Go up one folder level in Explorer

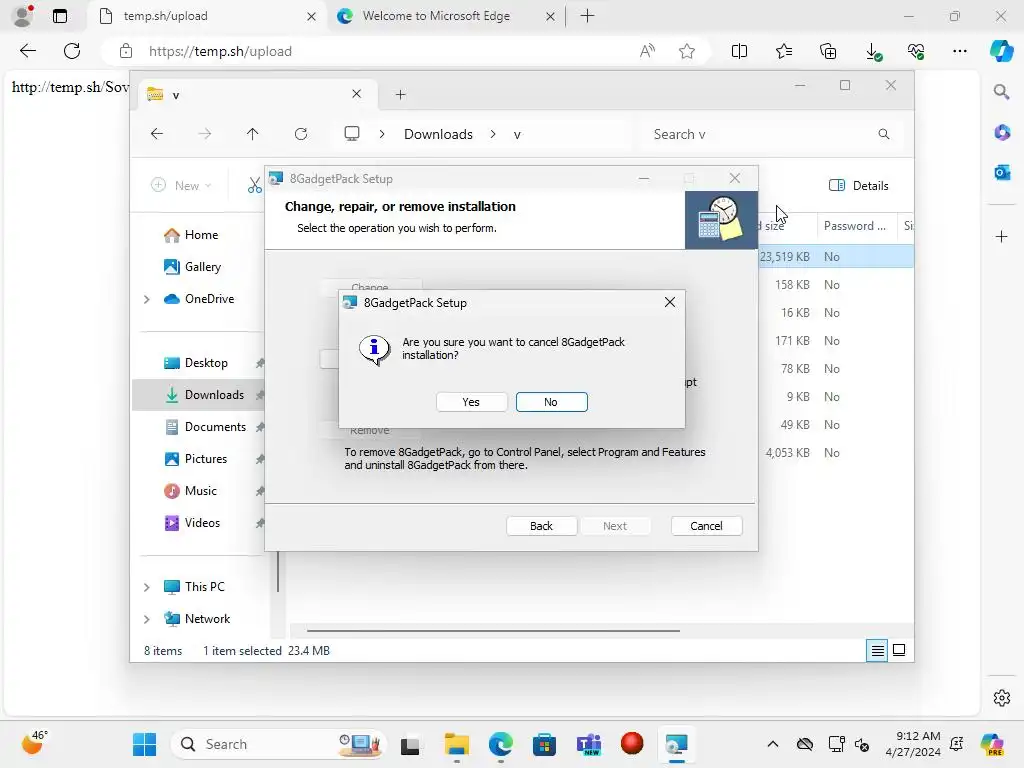(x=253, y=134)
